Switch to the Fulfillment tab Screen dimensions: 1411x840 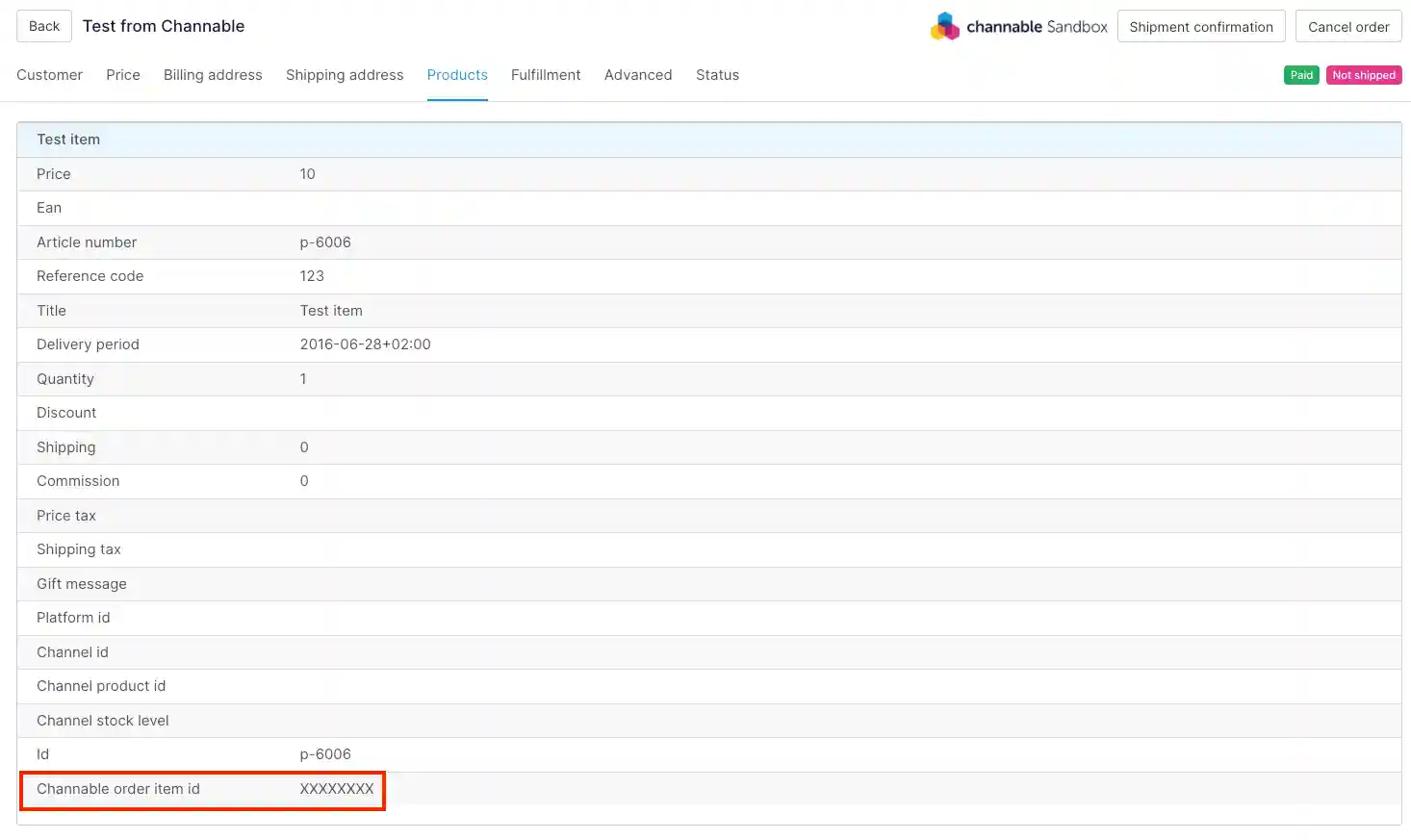click(x=546, y=75)
